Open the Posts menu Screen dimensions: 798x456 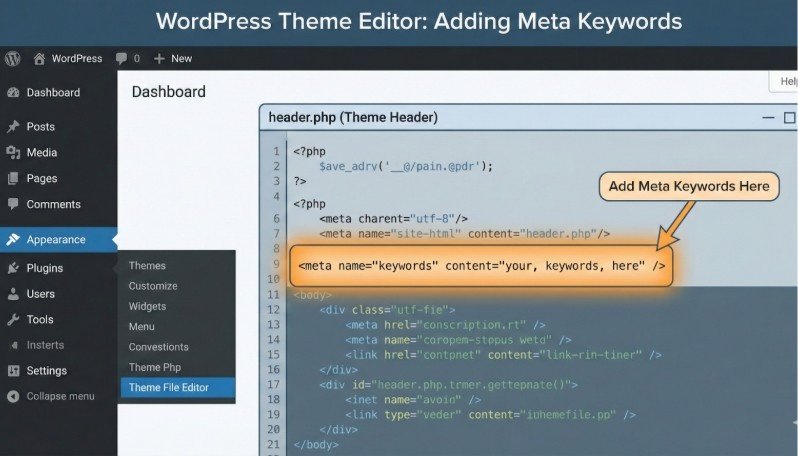(41, 127)
